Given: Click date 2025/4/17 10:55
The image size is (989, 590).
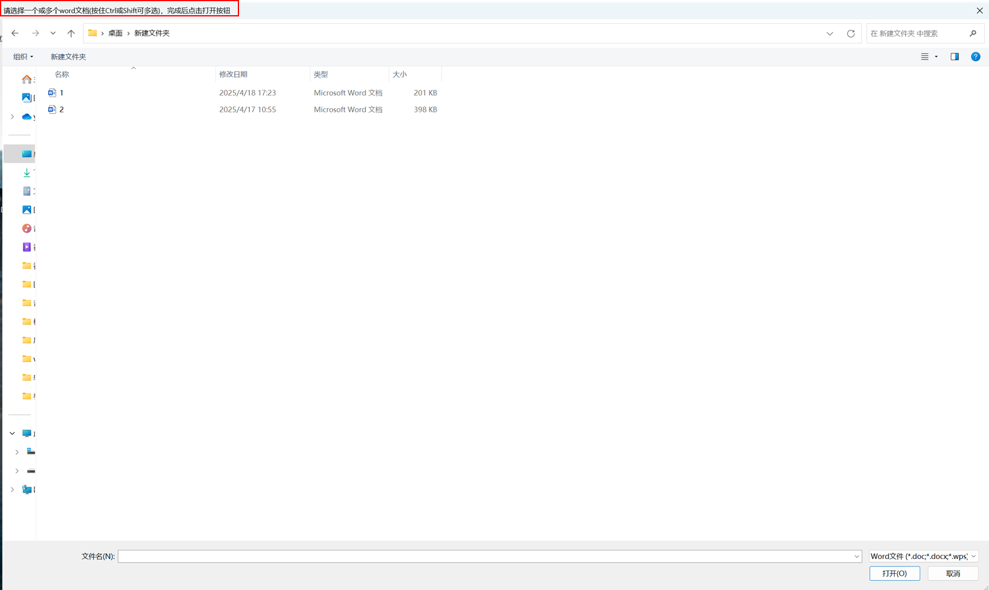Looking at the screenshot, I should tap(247, 110).
